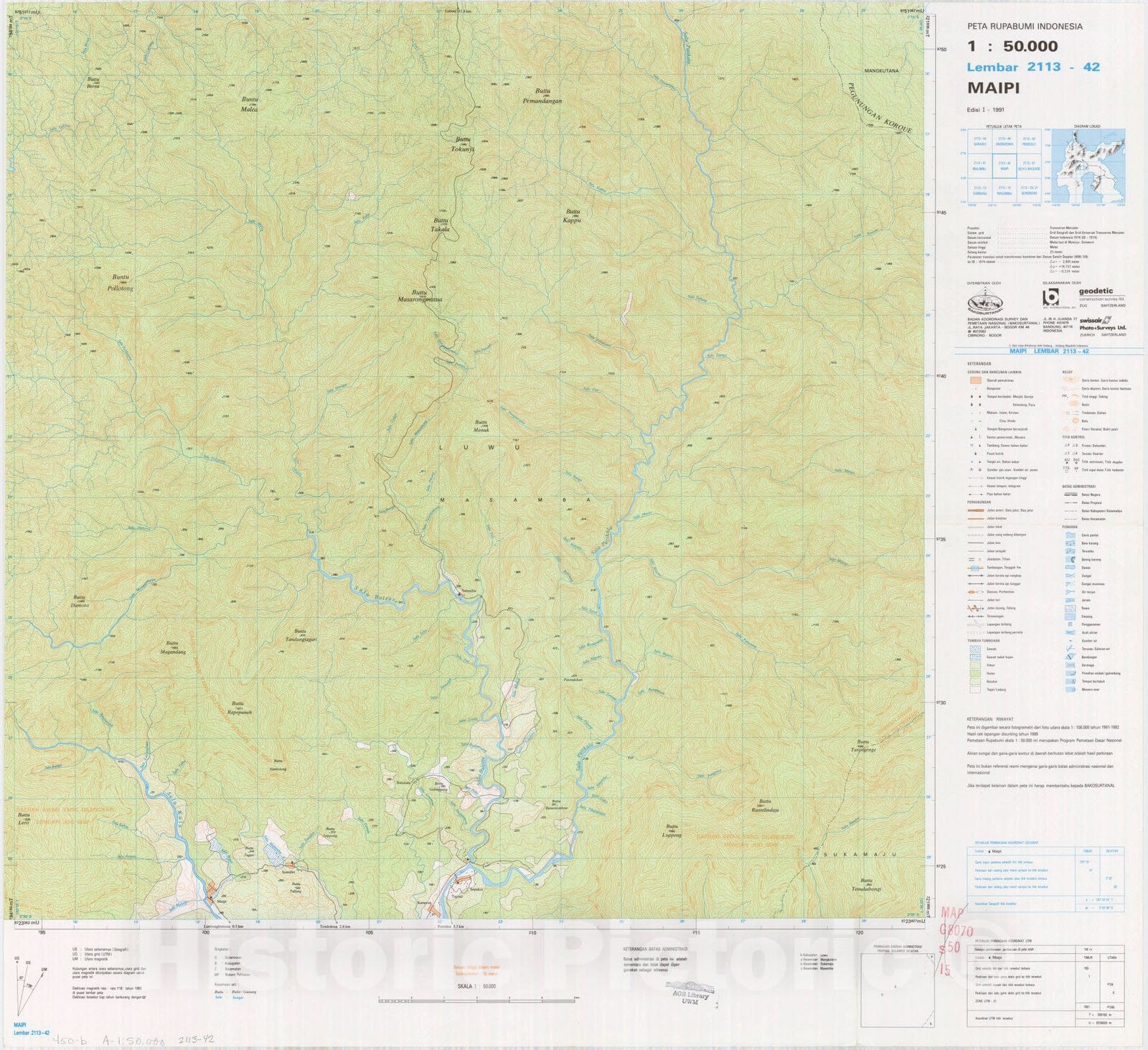The height and width of the screenshot is (1050, 1148).
Task: Toggle the Sawah legend hatch square
Action: [975, 649]
